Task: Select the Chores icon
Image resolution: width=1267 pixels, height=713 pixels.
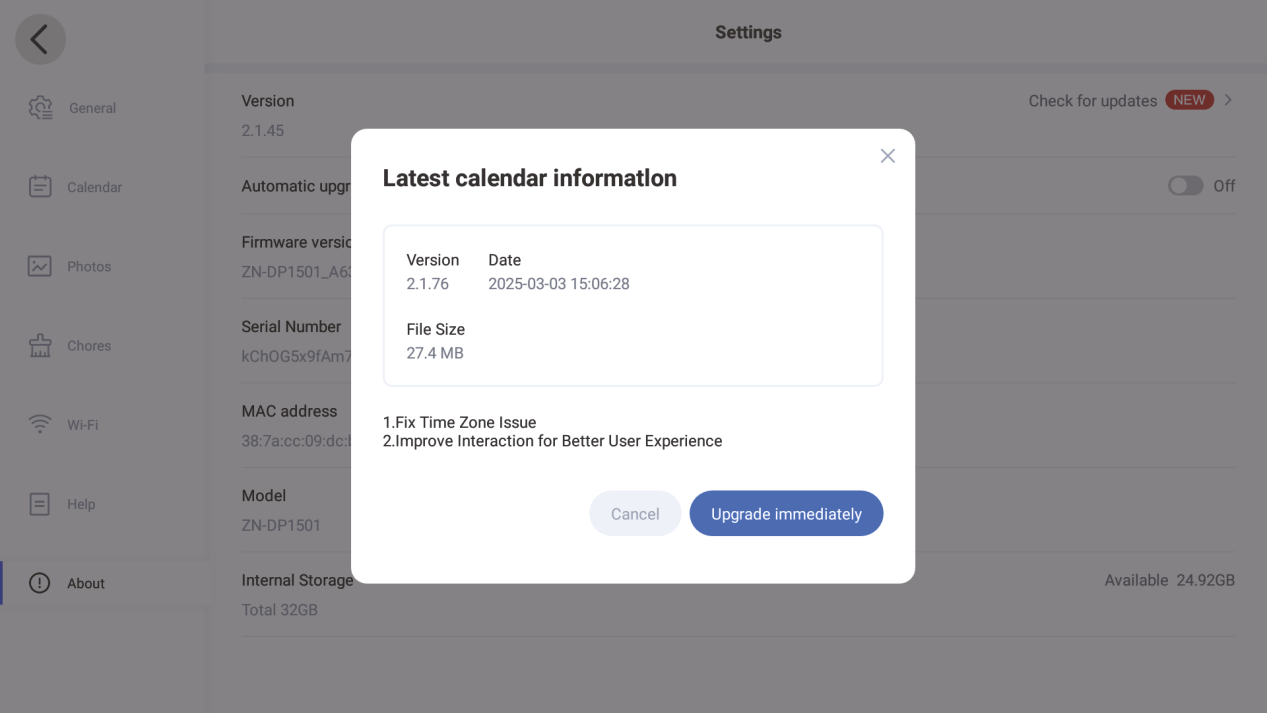Action: [40, 344]
